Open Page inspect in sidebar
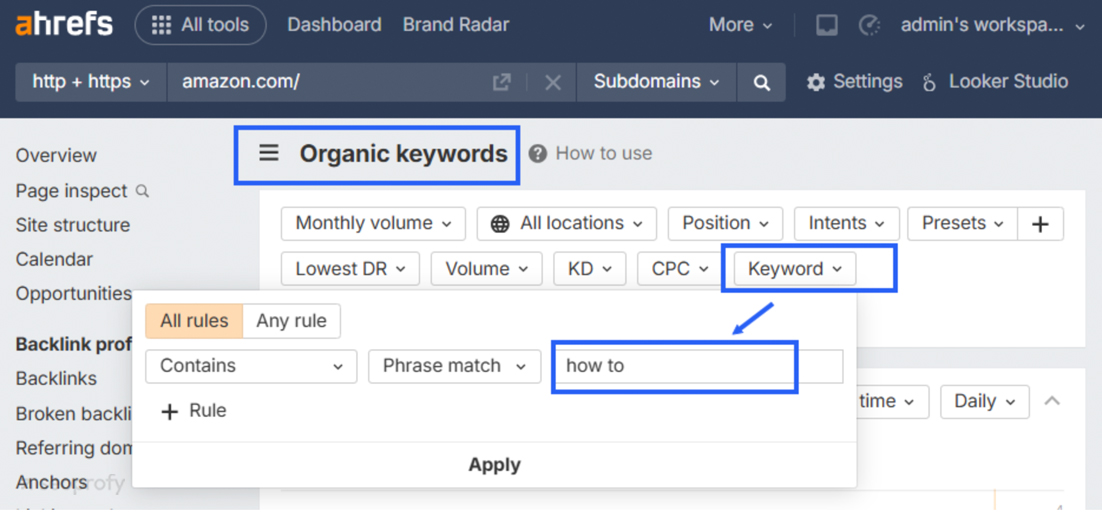The height and width of the screenshot is (516, 1102). (x=72, y=191)
